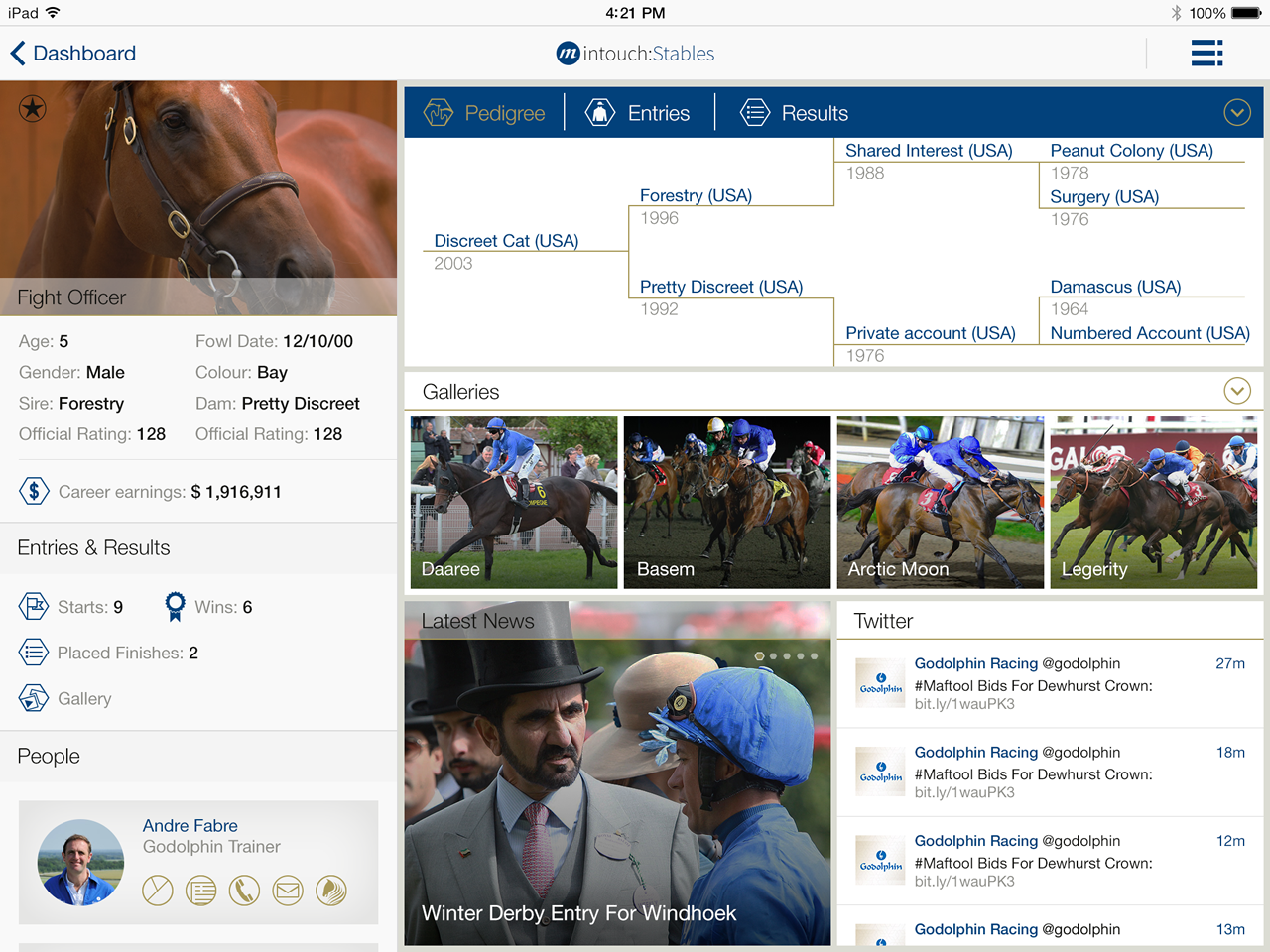1270x952 pixels.
Task: Toggle the favorite star on horse photo
Action: 33,108
